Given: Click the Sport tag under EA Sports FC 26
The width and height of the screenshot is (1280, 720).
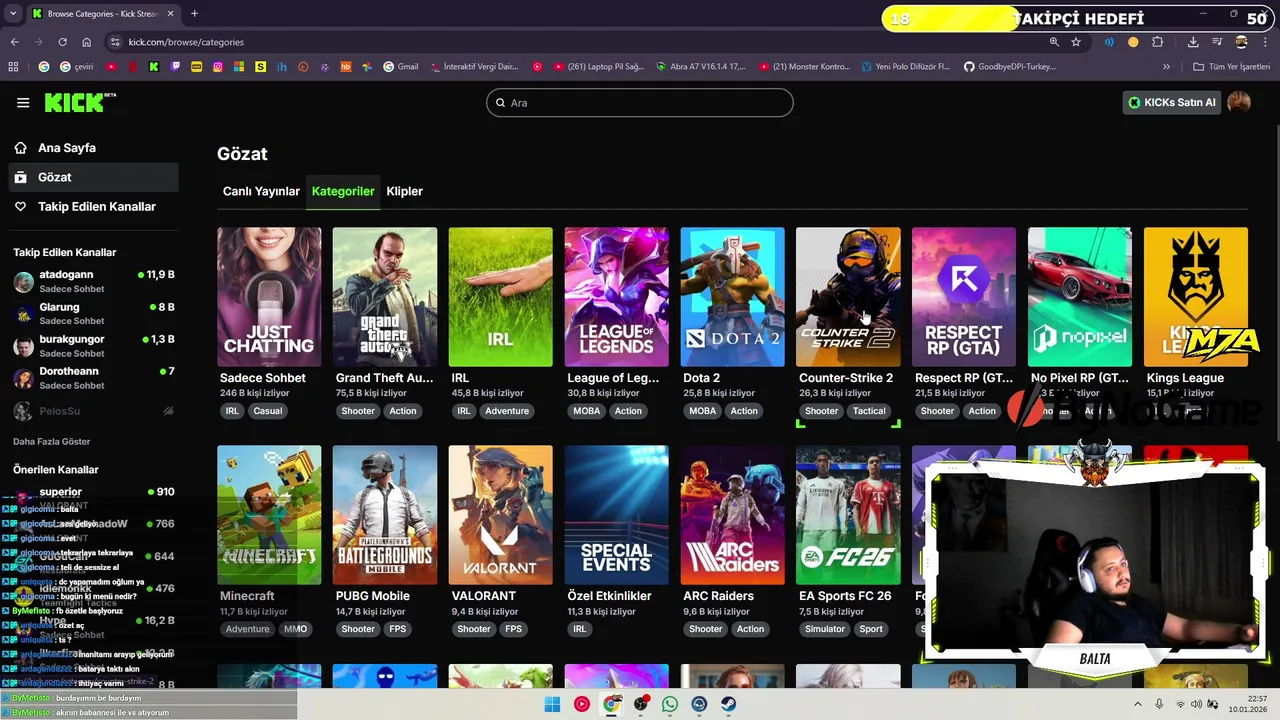Looking at the screenshot, I should [871, 629].
